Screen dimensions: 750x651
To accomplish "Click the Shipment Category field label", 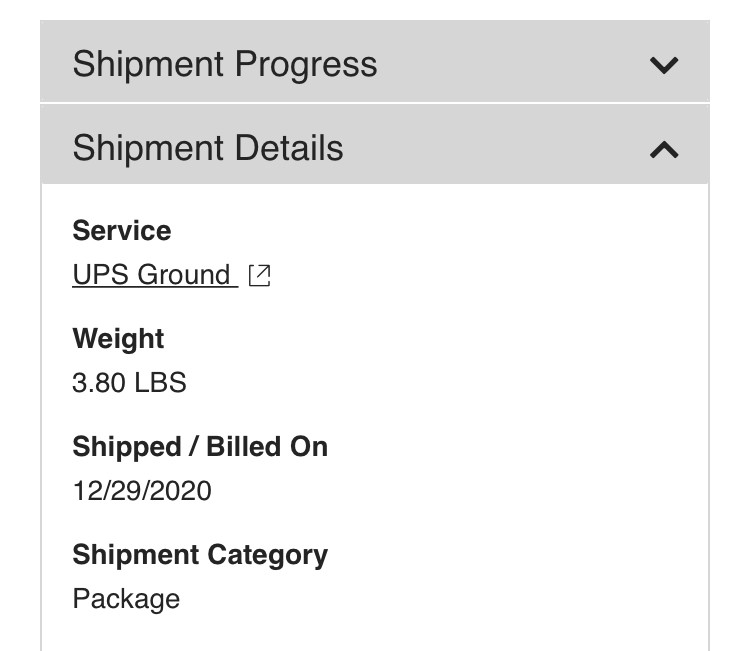I will pos(200,555).
